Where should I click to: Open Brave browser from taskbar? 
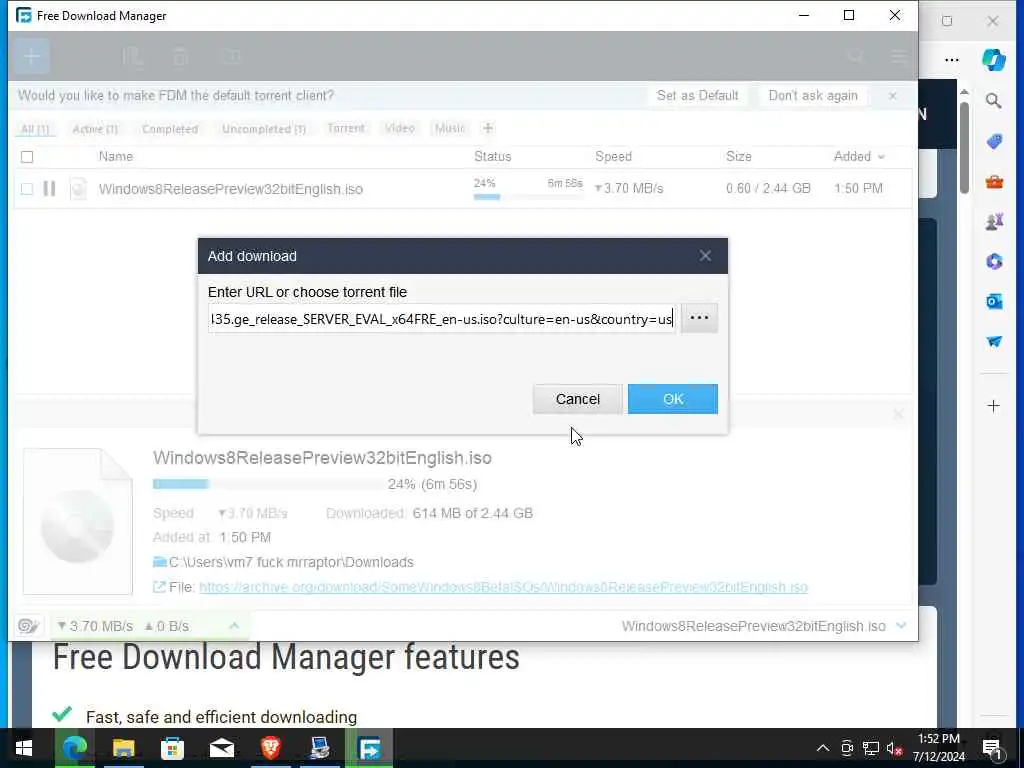point(270,748)
